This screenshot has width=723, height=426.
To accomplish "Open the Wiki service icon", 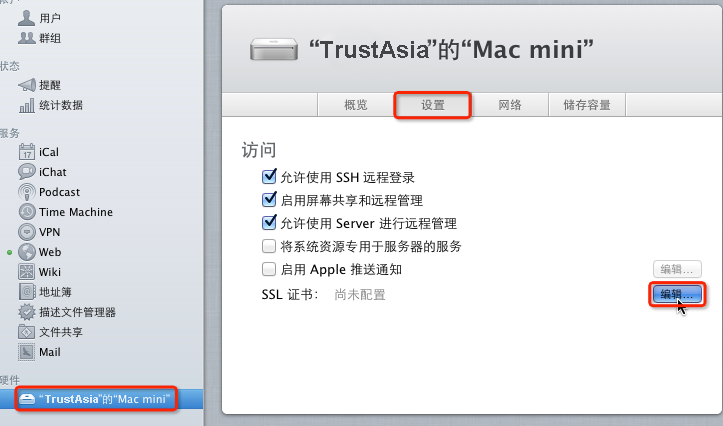I will click(x=27, y=272).
